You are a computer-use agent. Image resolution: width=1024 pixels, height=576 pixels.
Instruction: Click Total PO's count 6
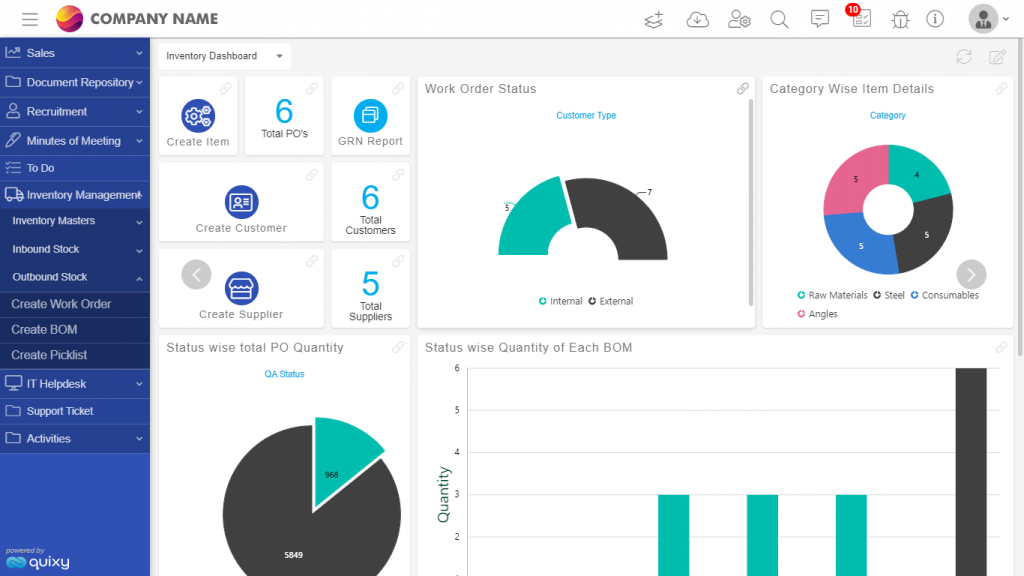[x=284, y=112]
